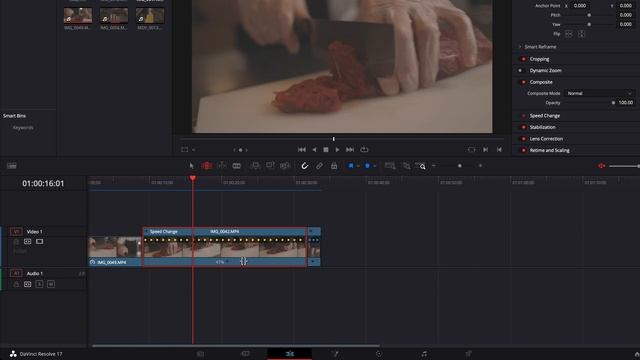Toggle Retime and Scaling enable switch
The width and height of the screenshot is (640, 360).
(523, 150)
